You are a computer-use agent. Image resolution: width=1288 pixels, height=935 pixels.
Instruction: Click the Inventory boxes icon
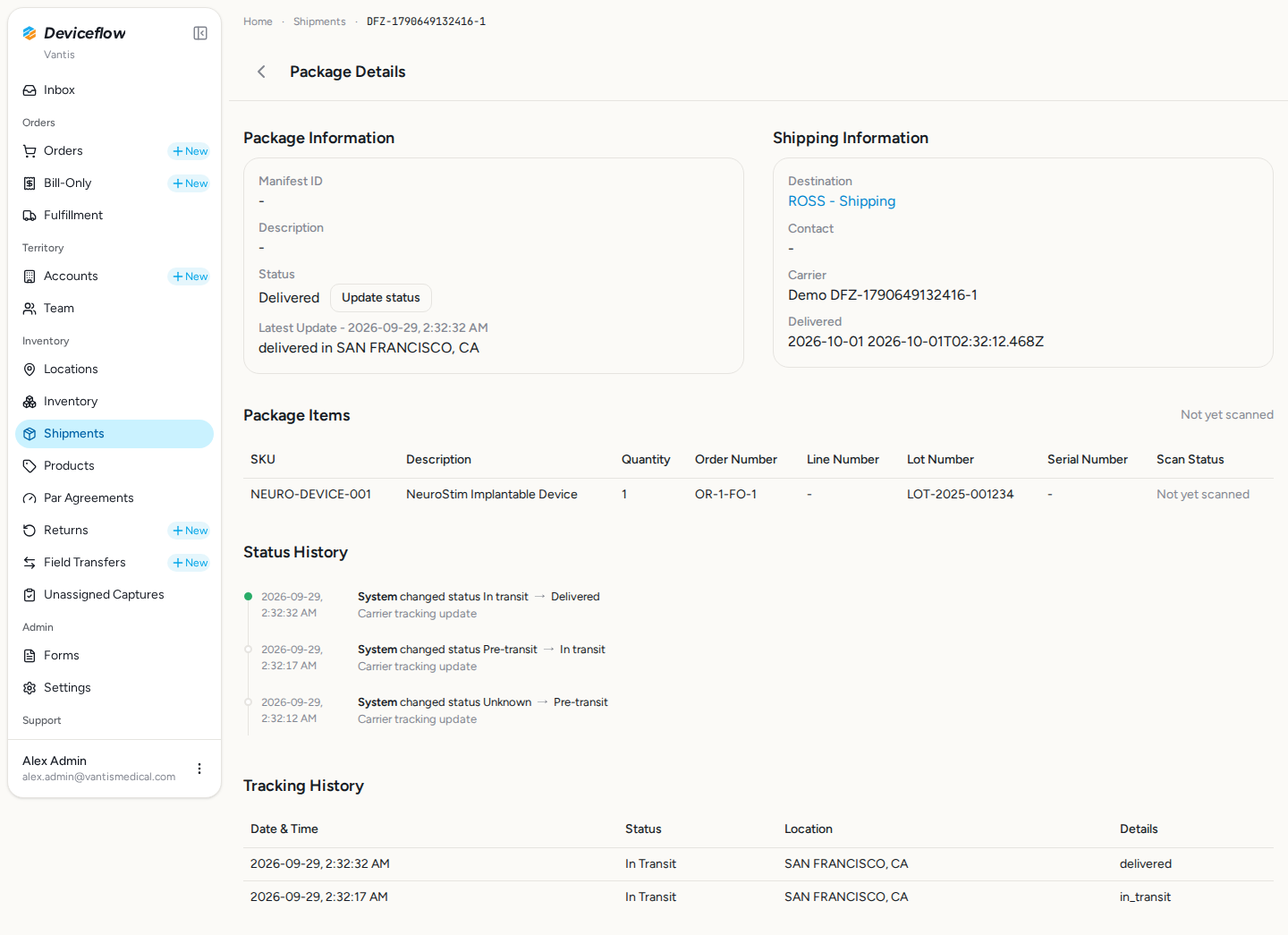30,402
